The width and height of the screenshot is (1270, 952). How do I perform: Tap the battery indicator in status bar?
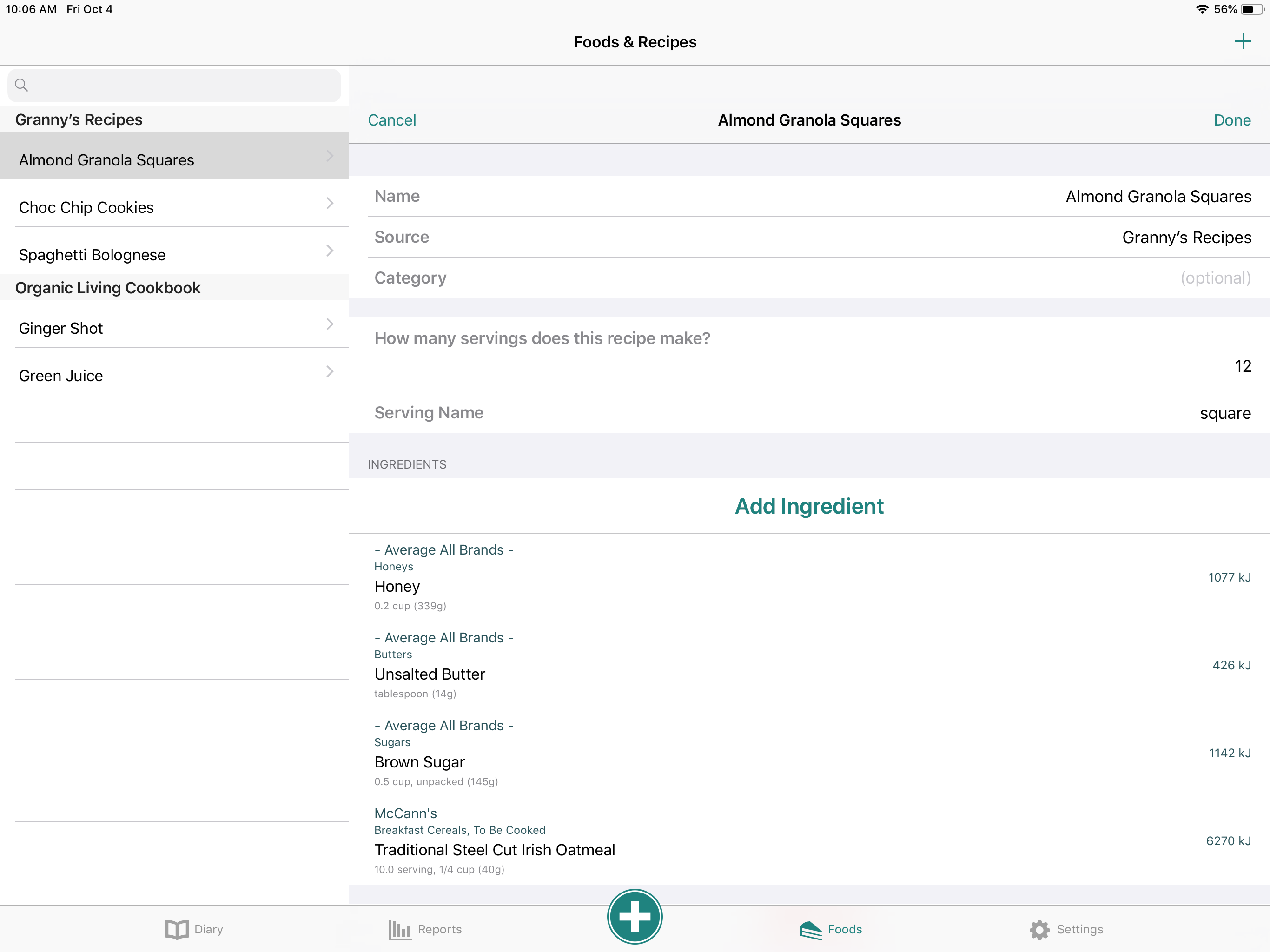point(1250,9)
